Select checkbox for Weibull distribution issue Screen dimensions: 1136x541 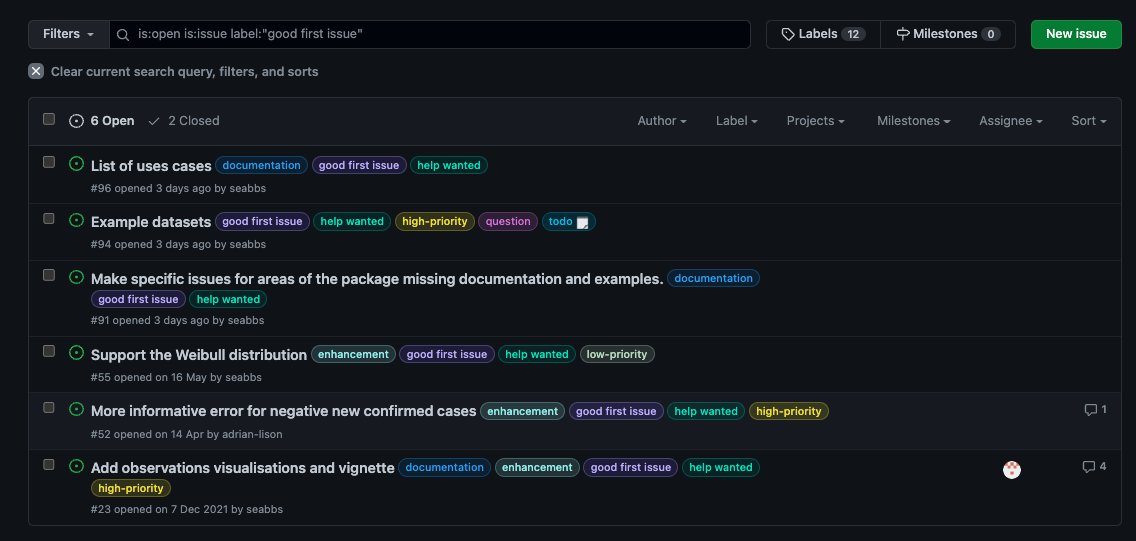click(x=49, y=351)
